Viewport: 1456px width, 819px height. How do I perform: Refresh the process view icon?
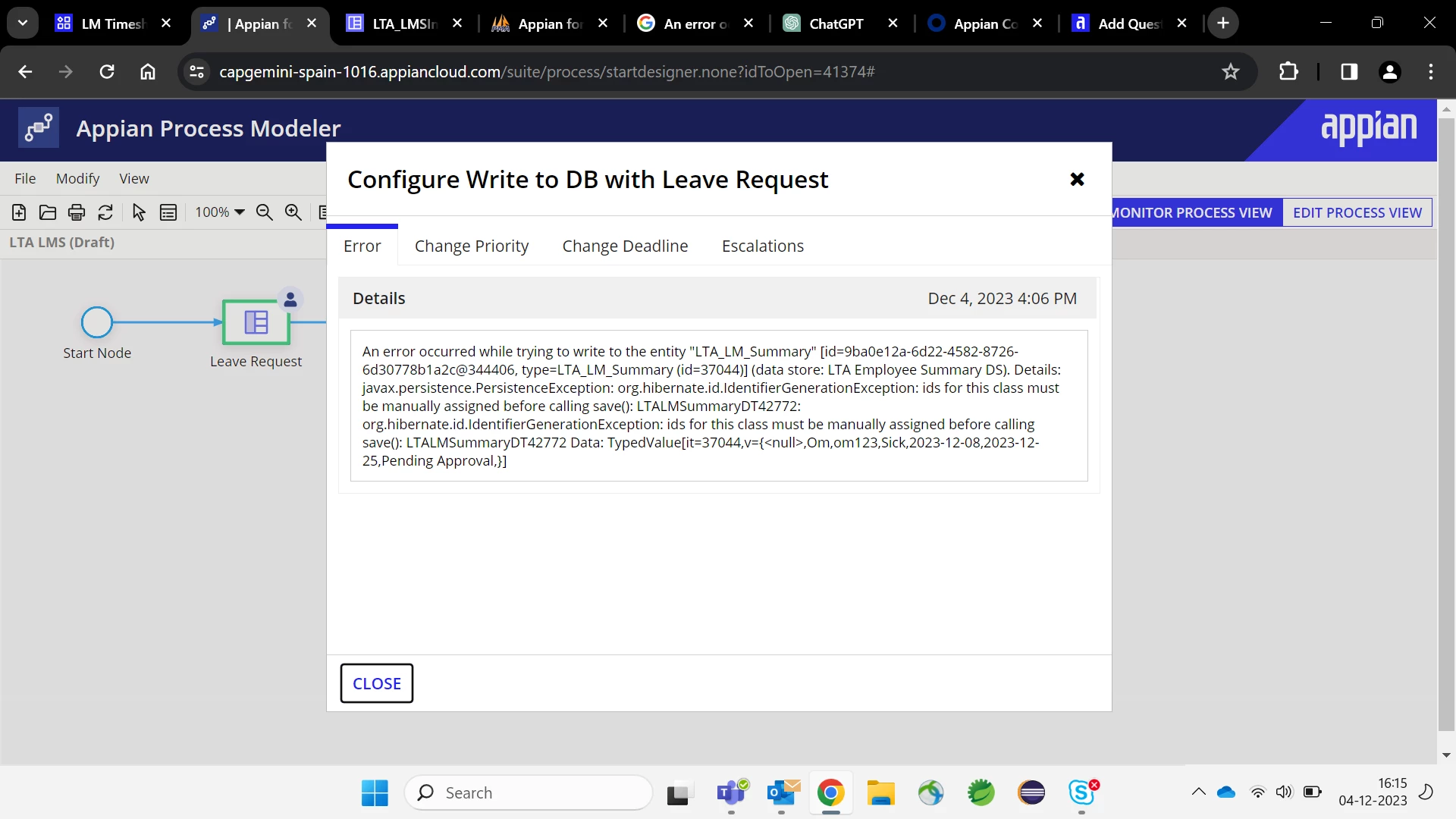[x=105, y=212]
